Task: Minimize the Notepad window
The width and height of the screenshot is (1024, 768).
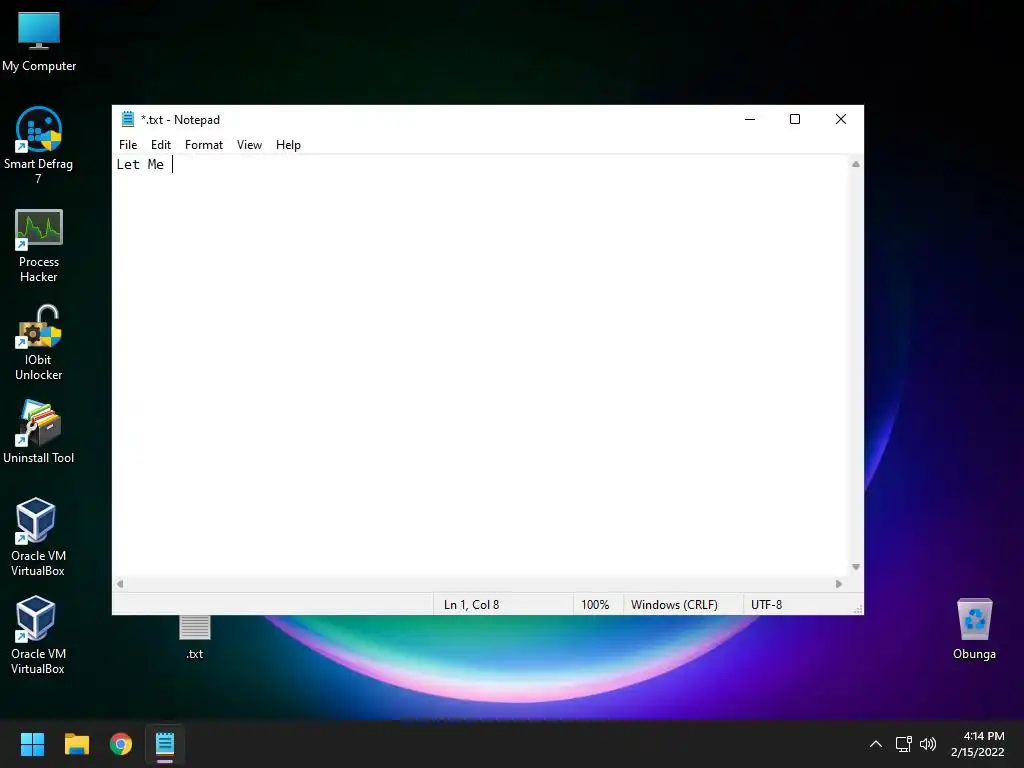Action: 750,120
